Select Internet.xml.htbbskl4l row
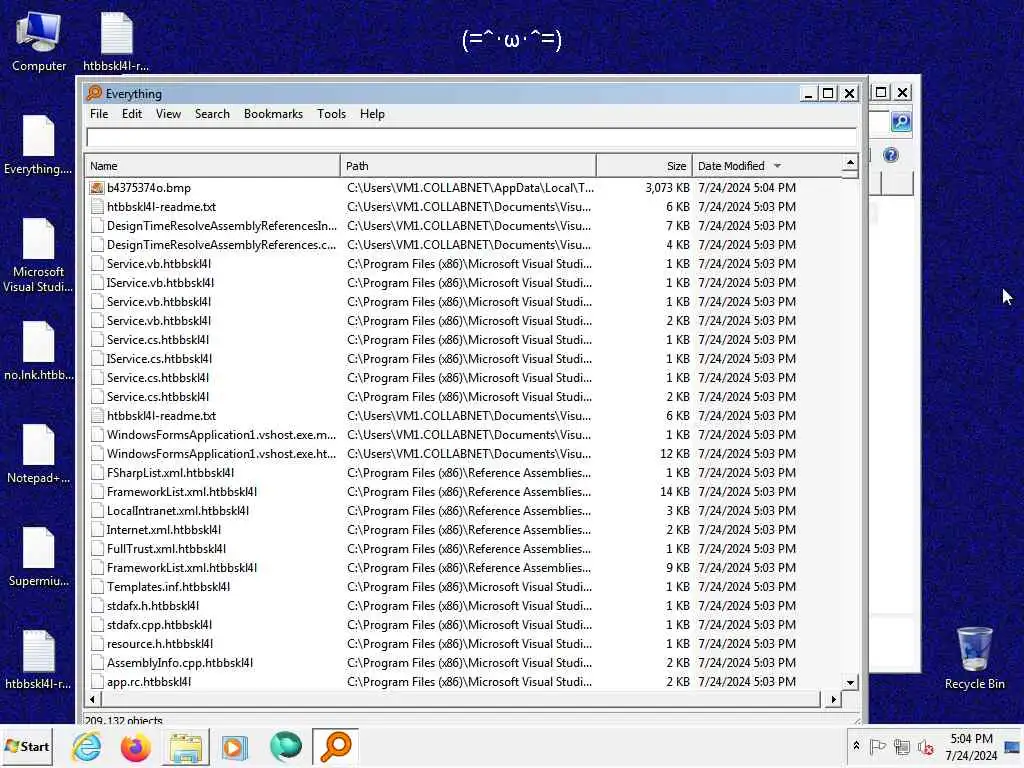1024x768 pixels. (x=464, y=530)
